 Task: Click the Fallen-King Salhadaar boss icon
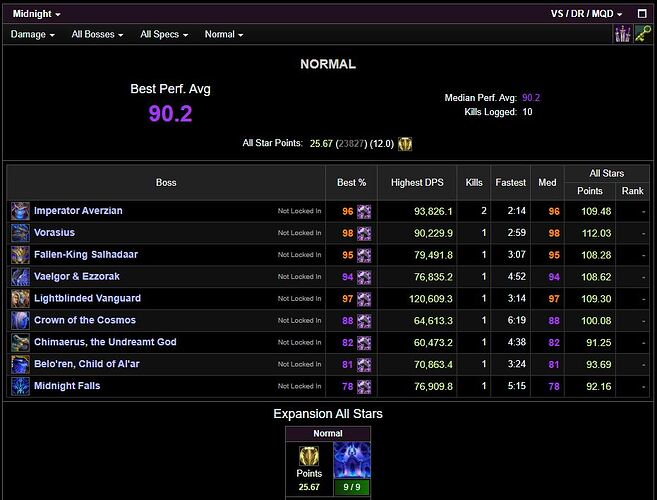click(20, 255)
